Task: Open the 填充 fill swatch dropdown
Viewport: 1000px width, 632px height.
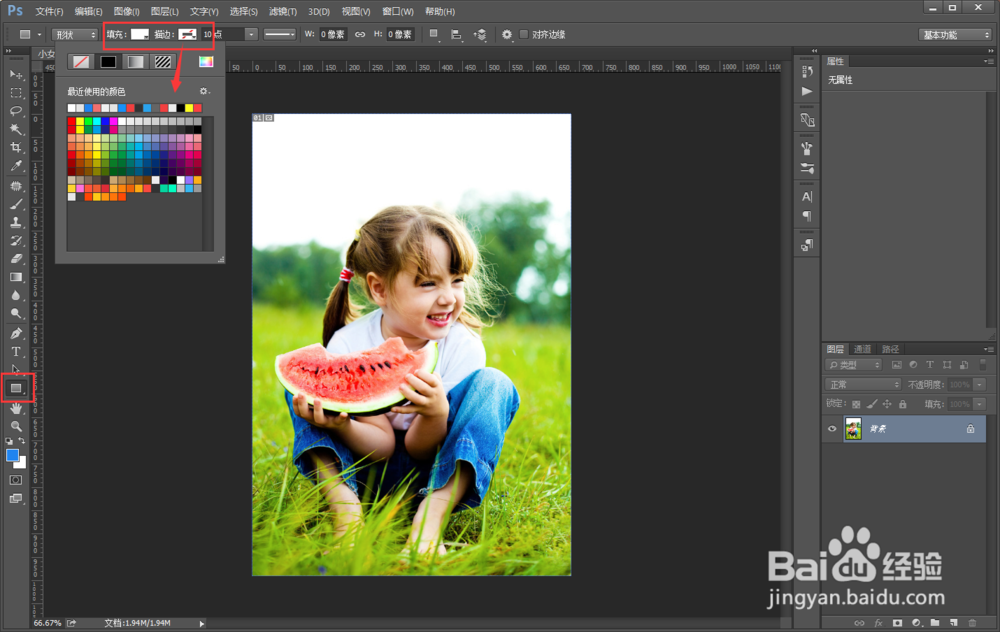Action: [140, 34]
